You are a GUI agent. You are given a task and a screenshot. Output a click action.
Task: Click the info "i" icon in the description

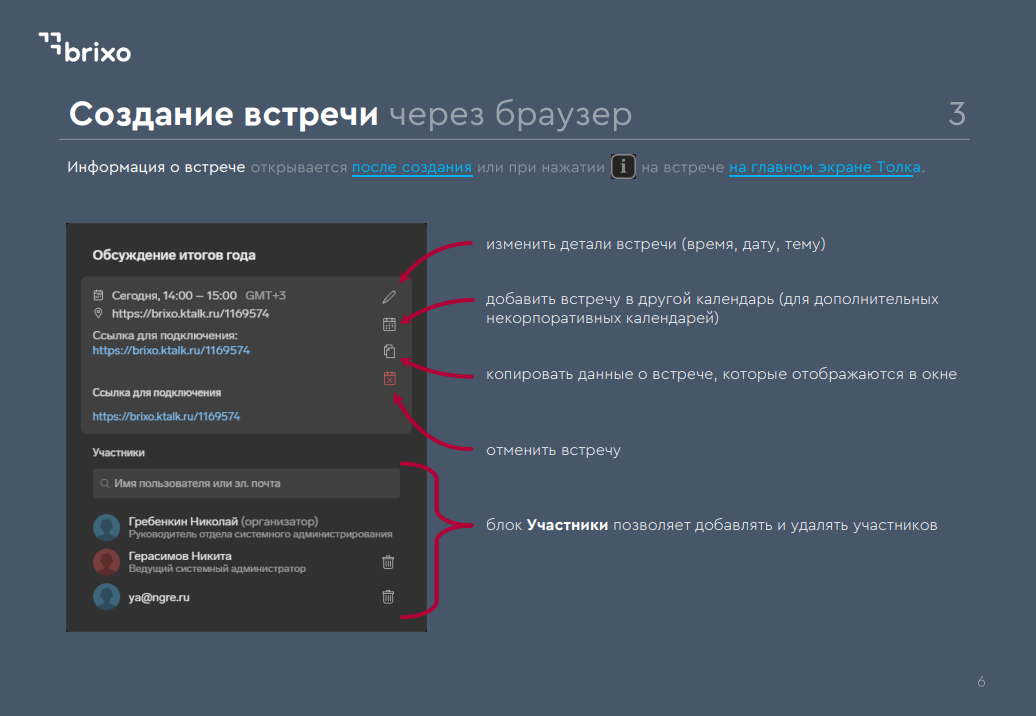coord(623,167)
